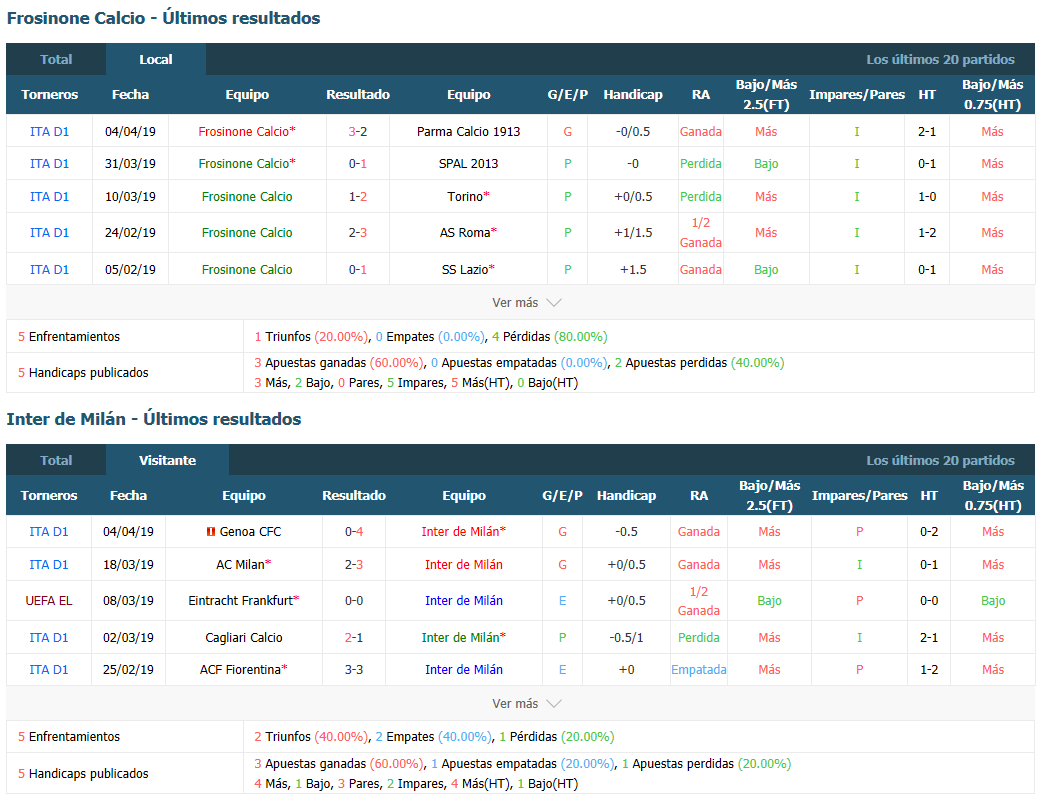Open the Genoa CFC team link
This screenshot has width=1043, height=797.
250,532
